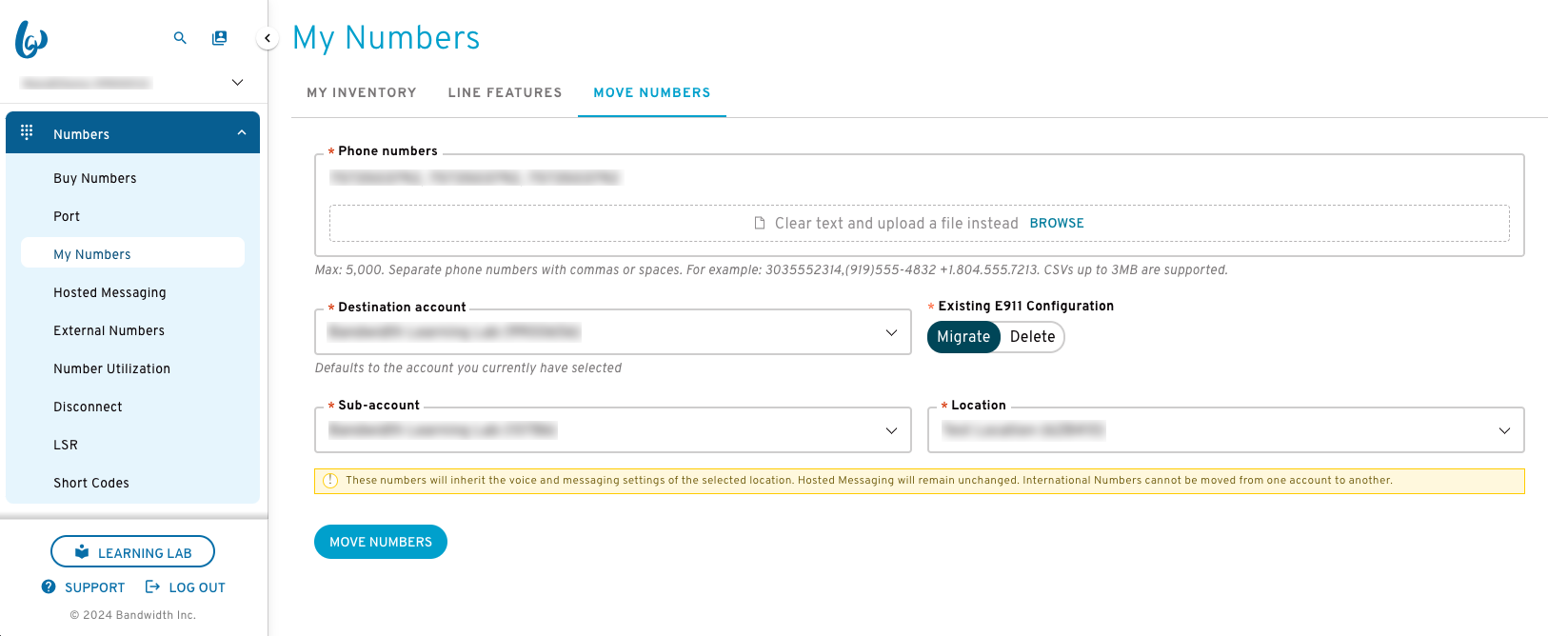1568x636 pixels.
Task: Open the documentation library icon
Action: (220, 38)
